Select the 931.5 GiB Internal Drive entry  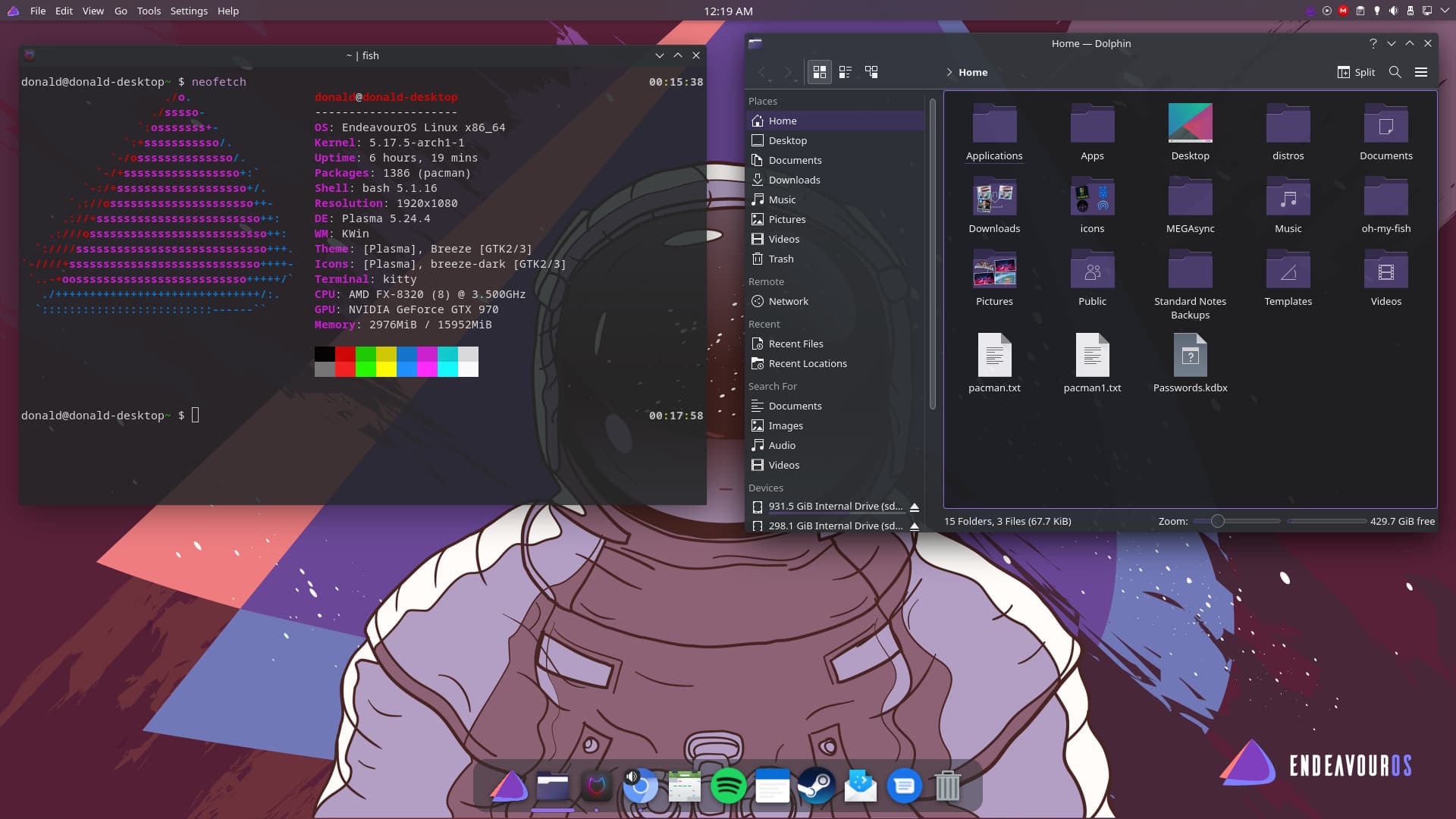(835, 506)
